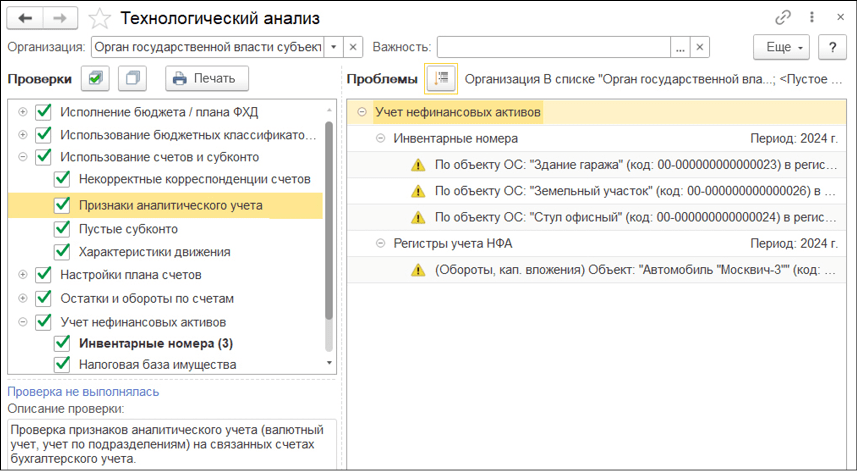Expand "Настройки плана счетов" tree node
This screenshot has height=471, width=857.
(22, 274)
